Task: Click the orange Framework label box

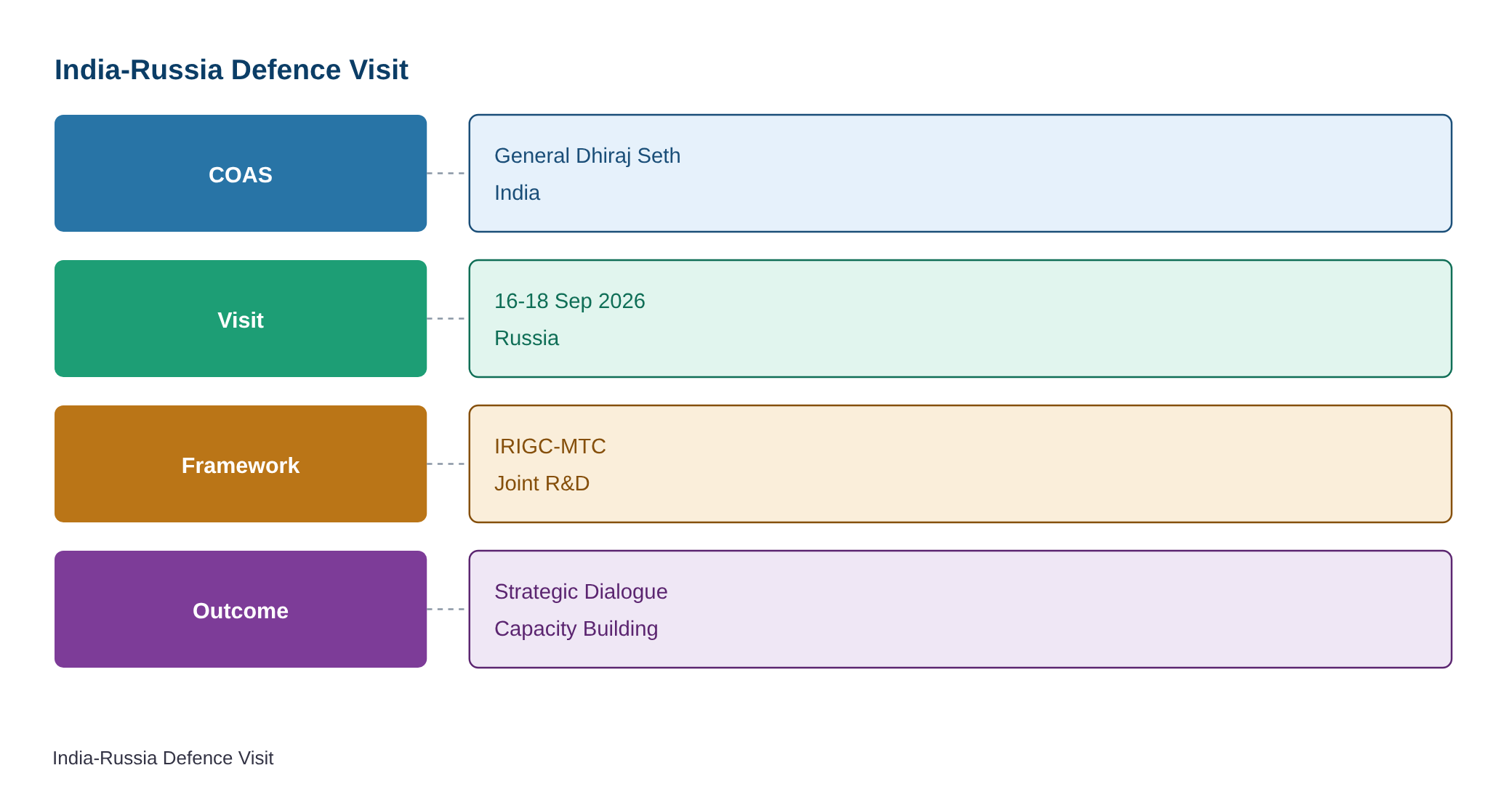Action: 241,464
